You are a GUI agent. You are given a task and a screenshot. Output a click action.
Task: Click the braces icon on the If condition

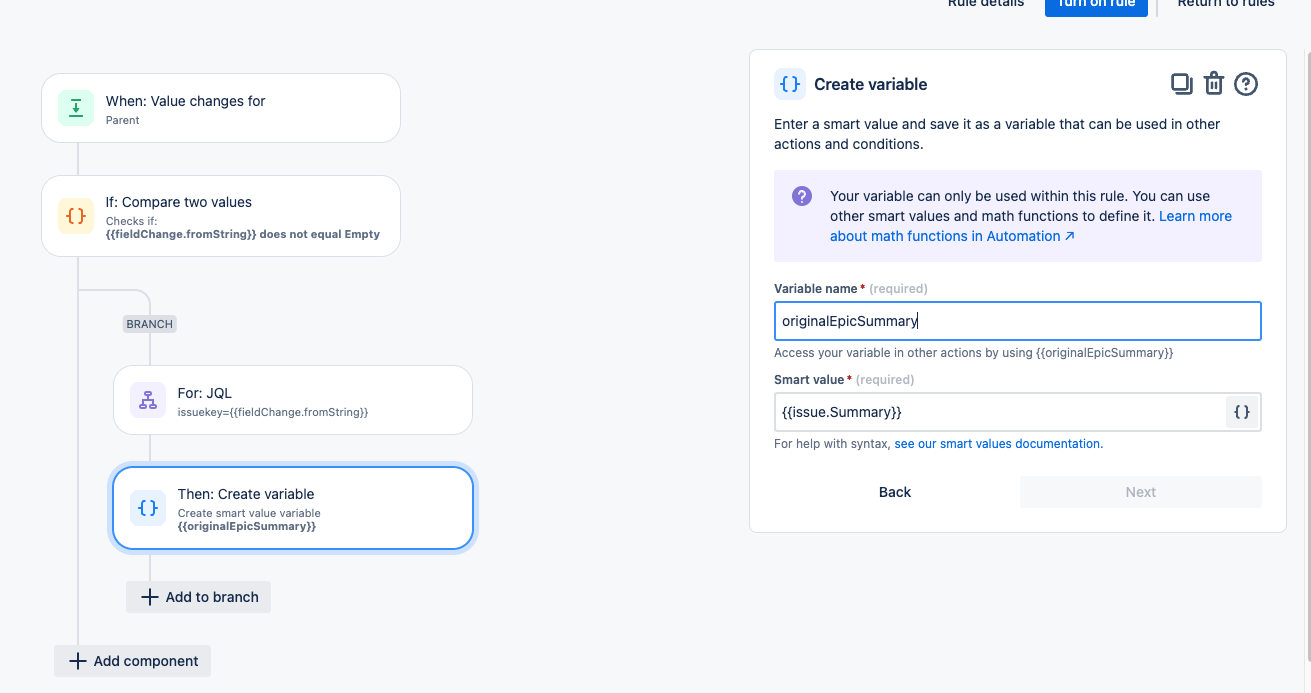[76, 215]
